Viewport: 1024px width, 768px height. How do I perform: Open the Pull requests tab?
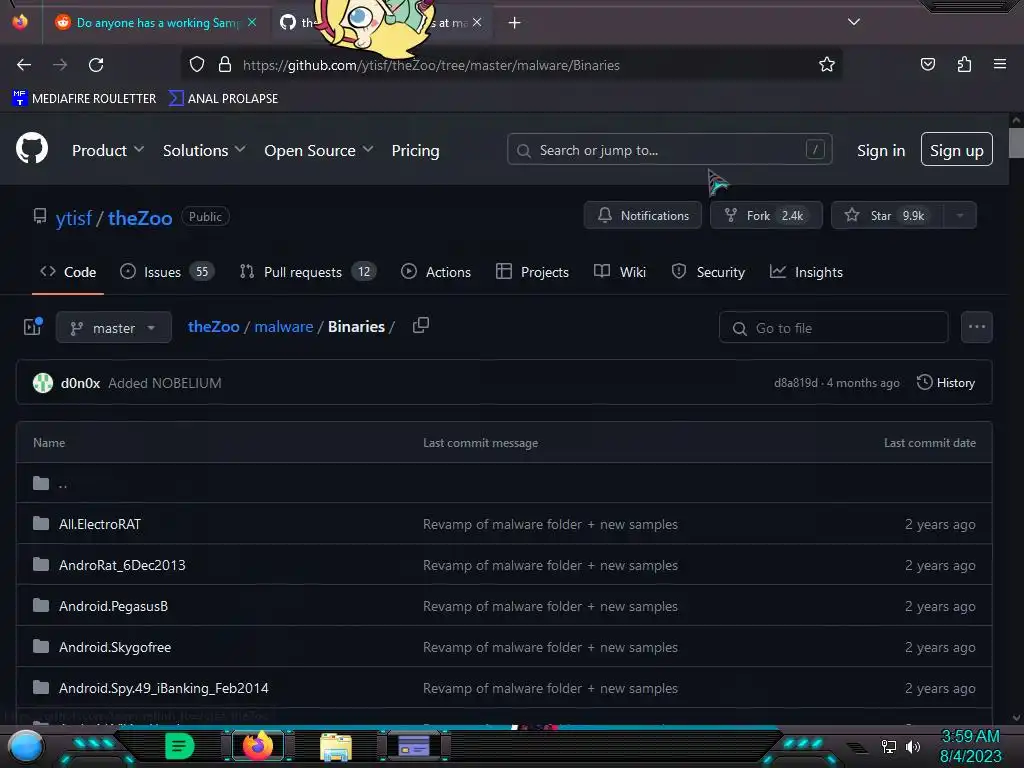click(x=308, y=272)
